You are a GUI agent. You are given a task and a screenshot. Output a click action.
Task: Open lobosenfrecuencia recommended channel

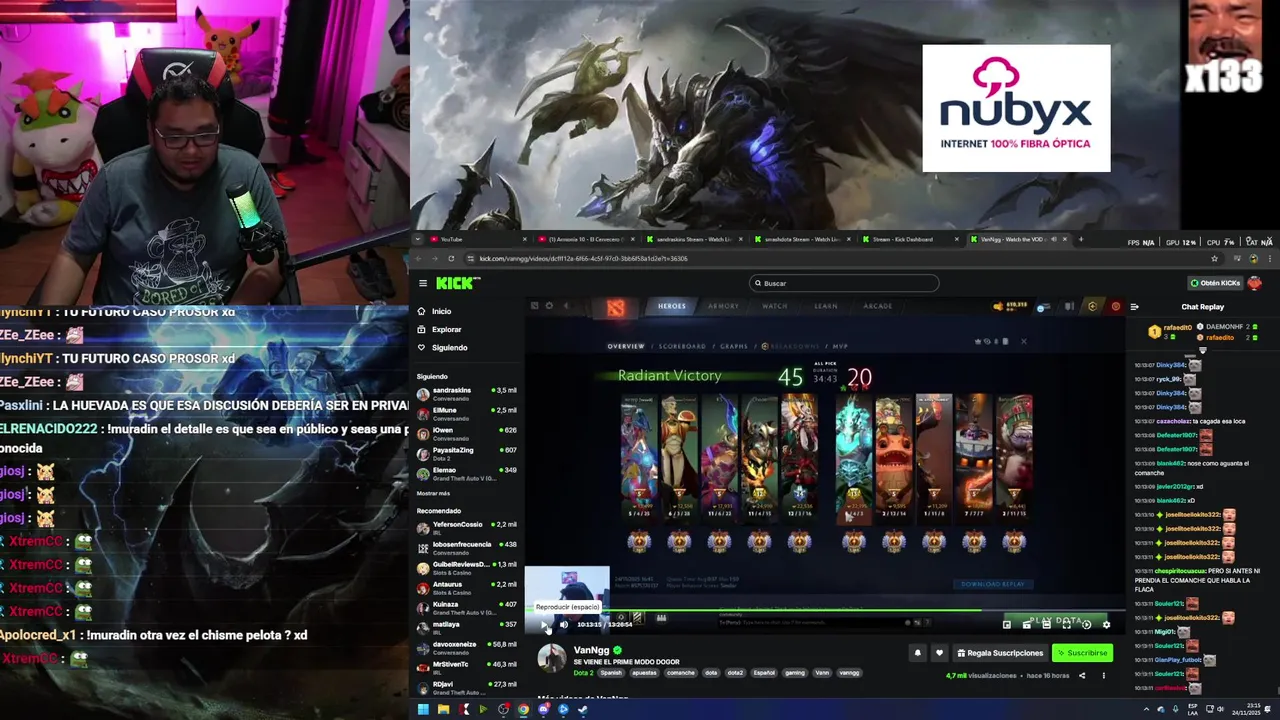pos(466,547)
